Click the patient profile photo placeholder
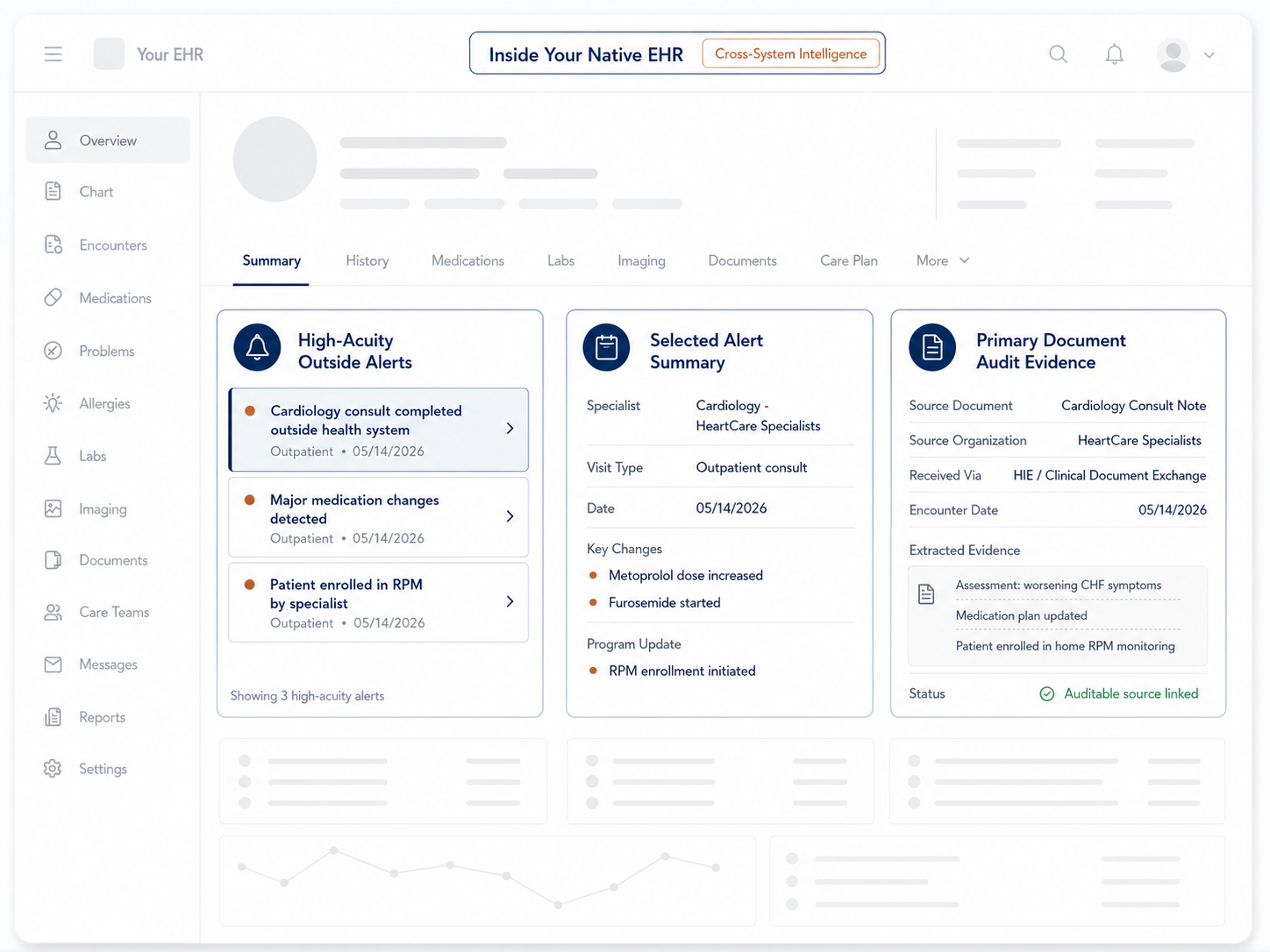Image resolution: width=1270 pixels, height=952 pixels. pyautogui.click(x=275, y=160)
